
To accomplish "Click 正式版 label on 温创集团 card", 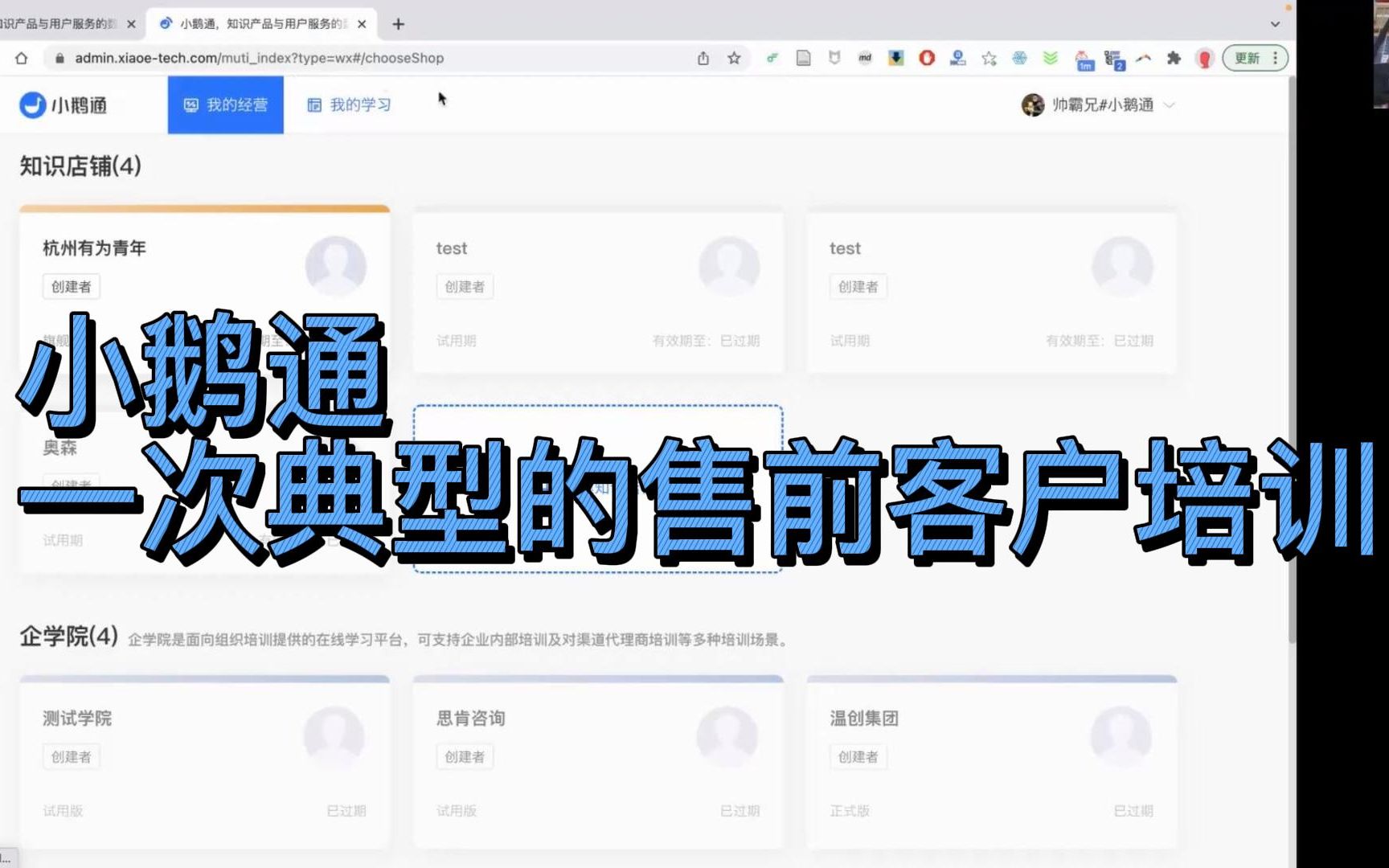I will pos(850,811).
